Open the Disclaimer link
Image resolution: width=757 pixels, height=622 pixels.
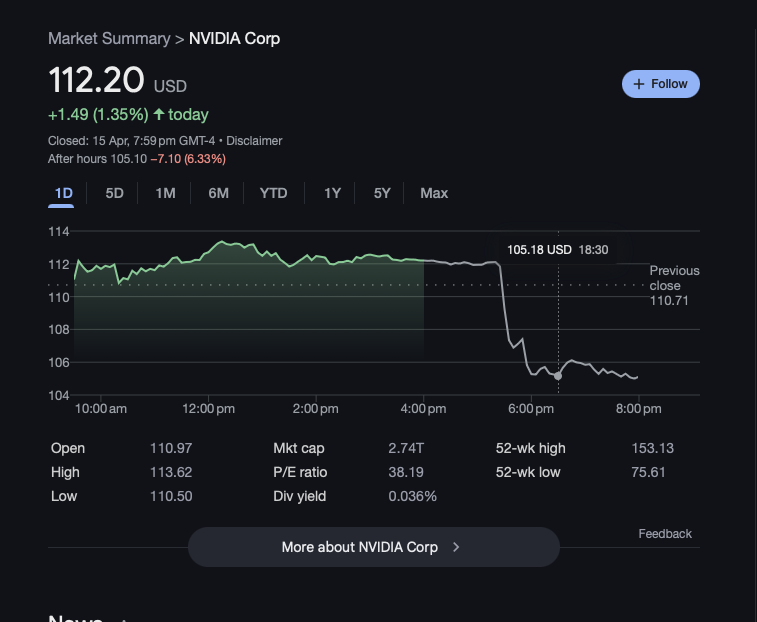(x=254, y=141)
